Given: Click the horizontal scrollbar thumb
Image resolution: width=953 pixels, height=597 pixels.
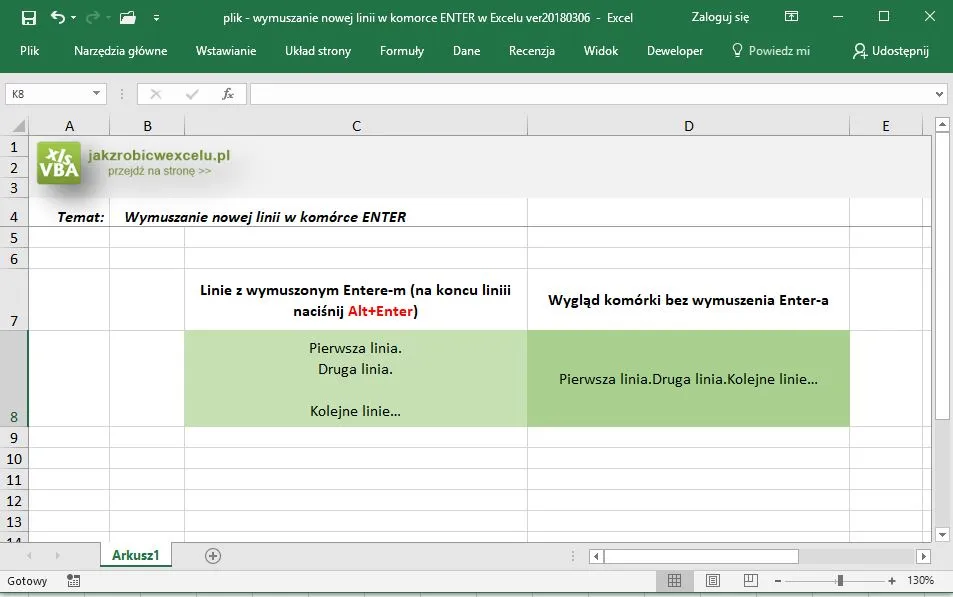Looking at the screenshot, I should [x=701, y=556].
